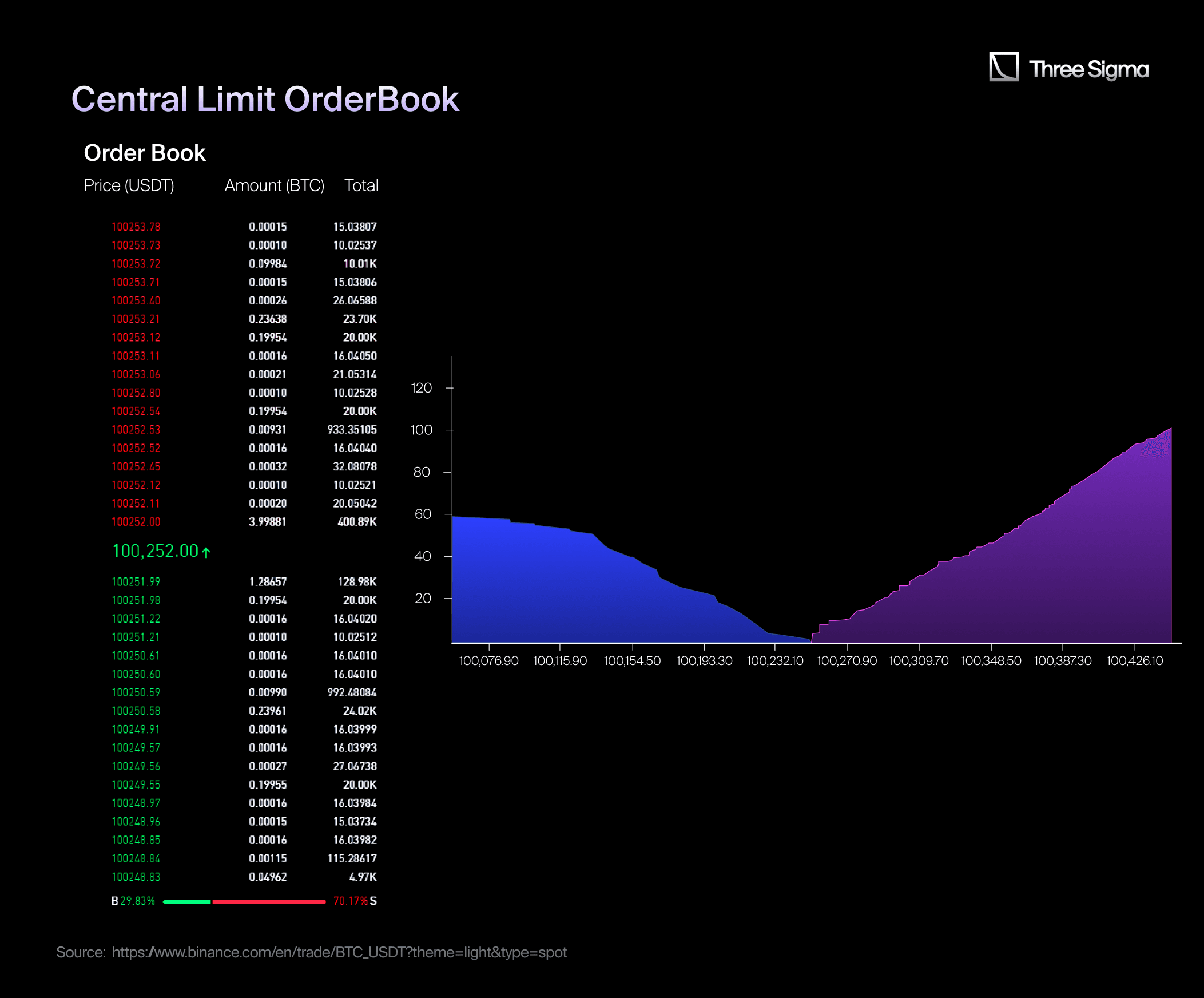This screenshot has width=1204, height=998.
Task: Open the Binance source URL link
Action: (x=339, y=952)
